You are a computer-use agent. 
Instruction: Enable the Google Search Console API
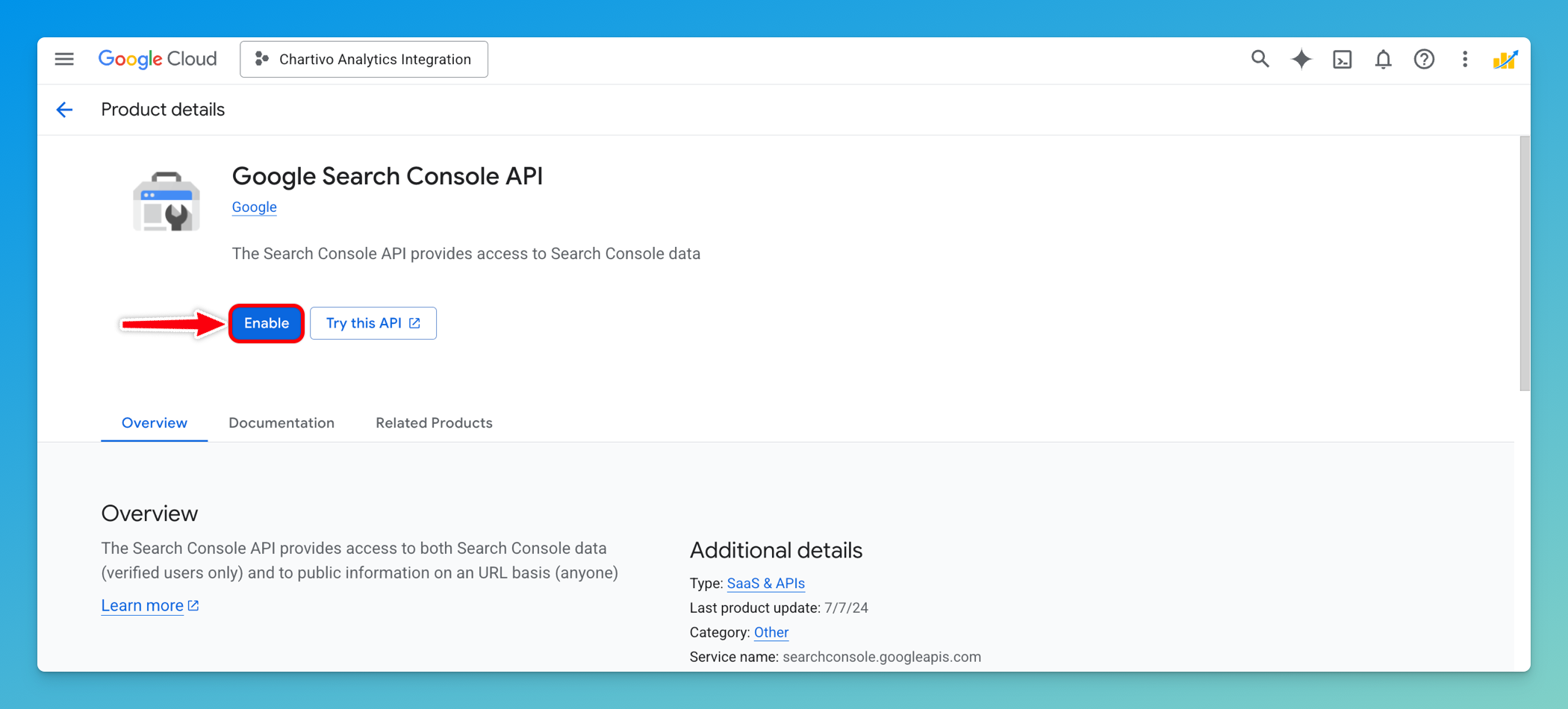[x=266, y=323]
